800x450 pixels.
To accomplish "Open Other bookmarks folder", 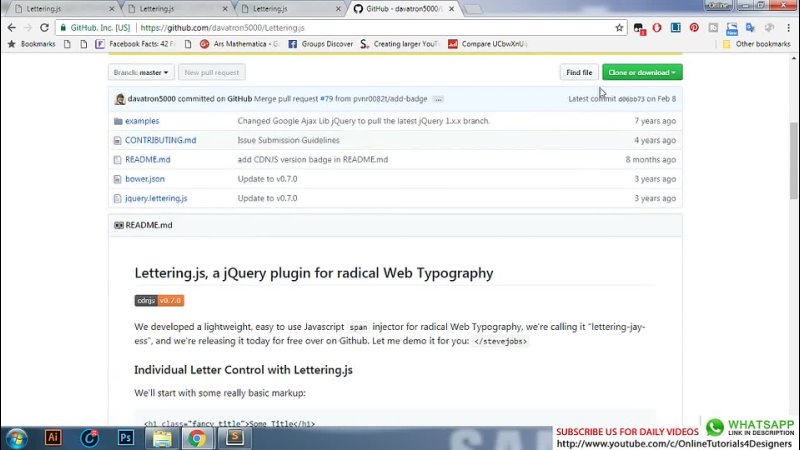I will (757, 44).
